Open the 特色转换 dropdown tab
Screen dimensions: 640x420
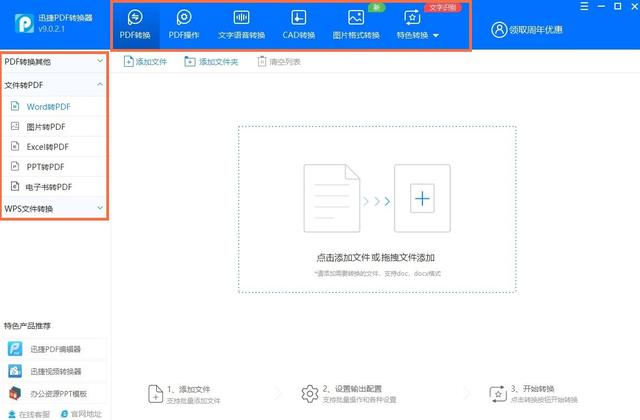coord(417,25)
